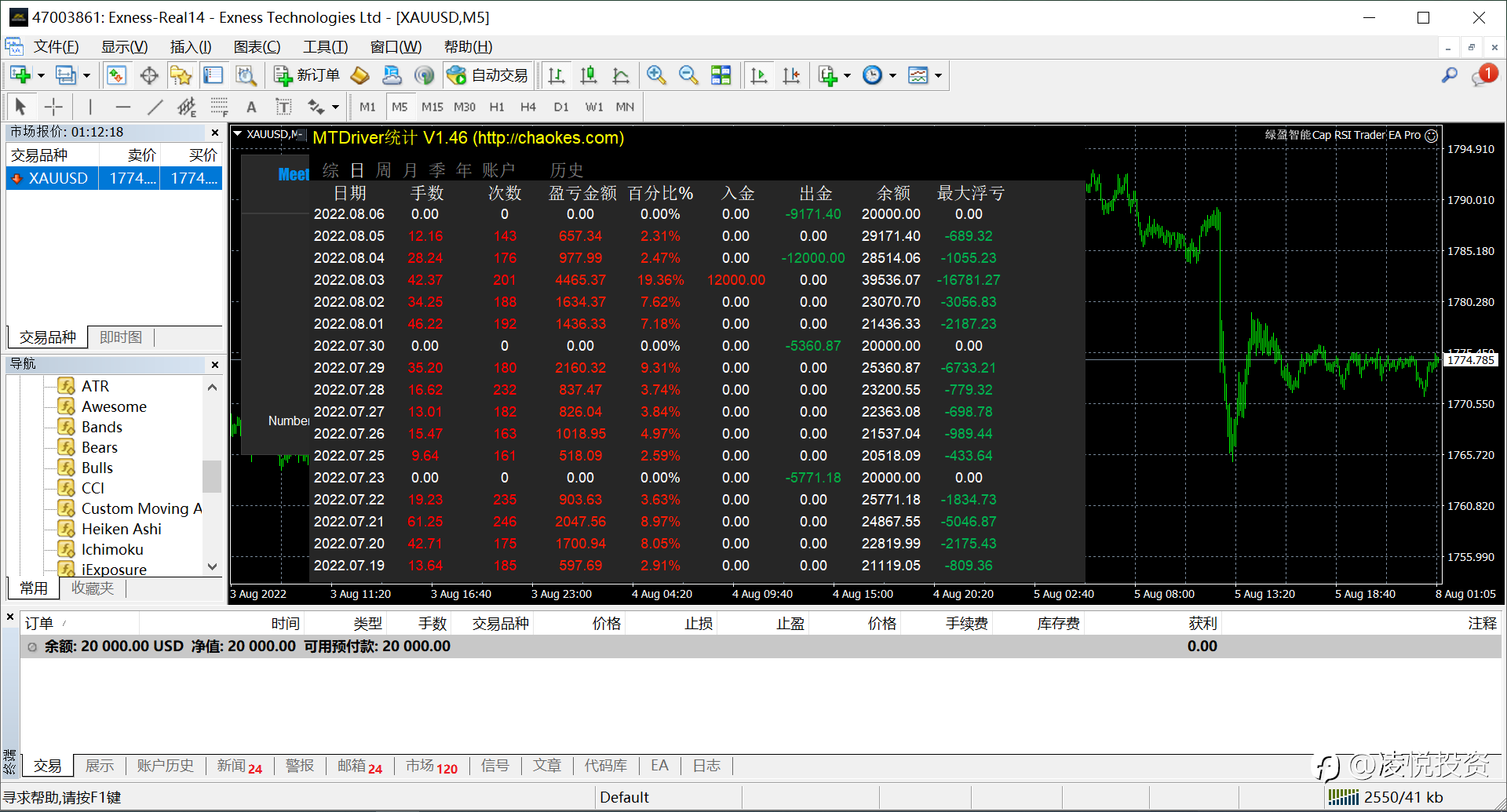This screenshot has width=1507, height=812.
Task: Zoom in on the chart
Action: pyautogui.click(x=656, y=75)
